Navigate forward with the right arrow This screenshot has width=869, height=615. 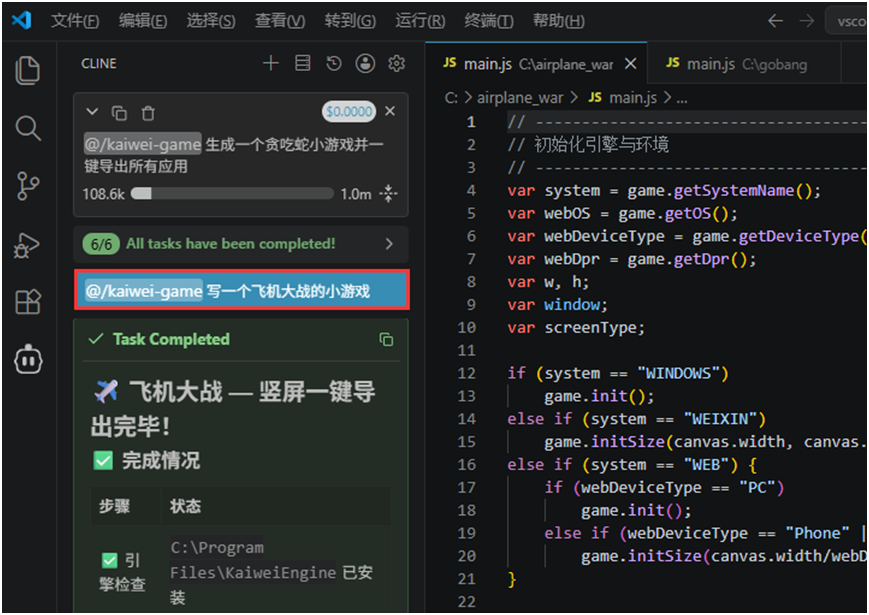click(x=807, y=21)
